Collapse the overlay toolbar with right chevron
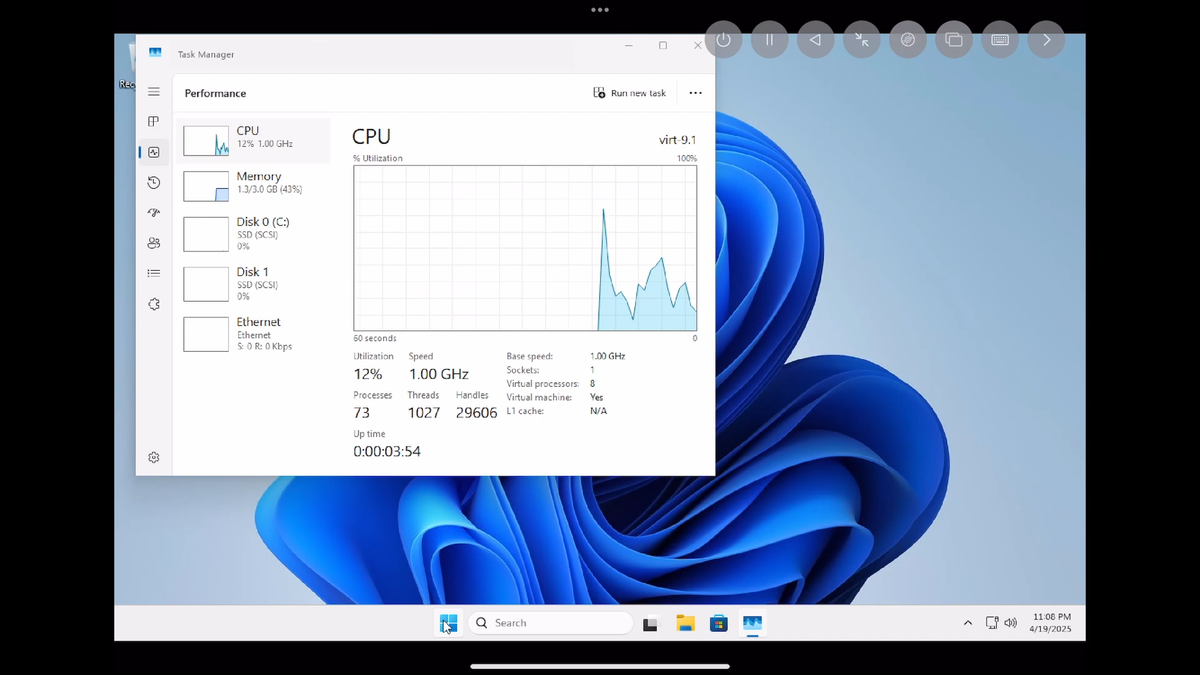Viewport: 1200px width, 675px height. (1046, 40)
